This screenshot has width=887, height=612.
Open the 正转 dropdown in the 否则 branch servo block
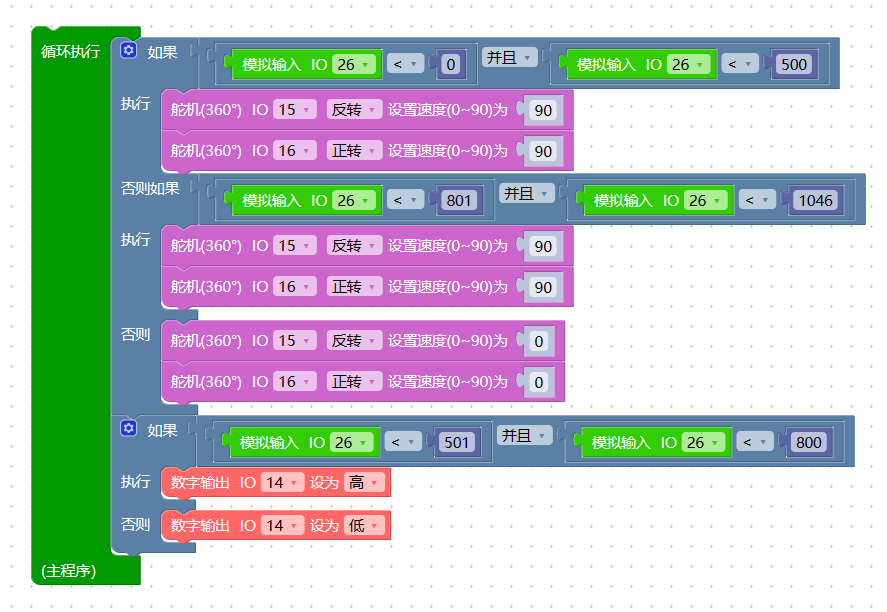coord(354,381)
